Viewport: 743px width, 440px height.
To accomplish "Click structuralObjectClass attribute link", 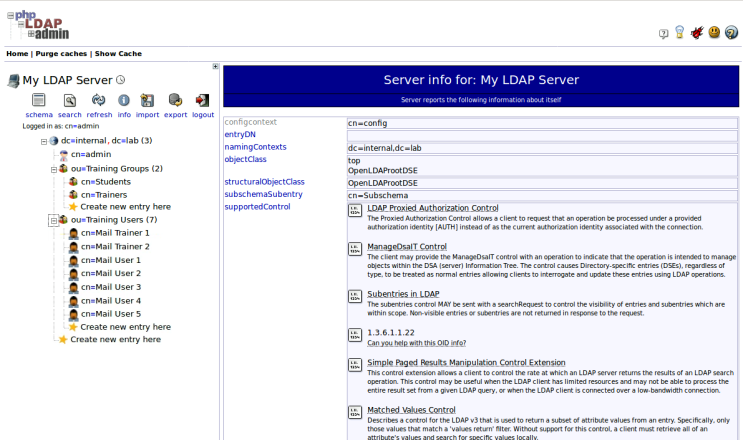I will 264,182.
